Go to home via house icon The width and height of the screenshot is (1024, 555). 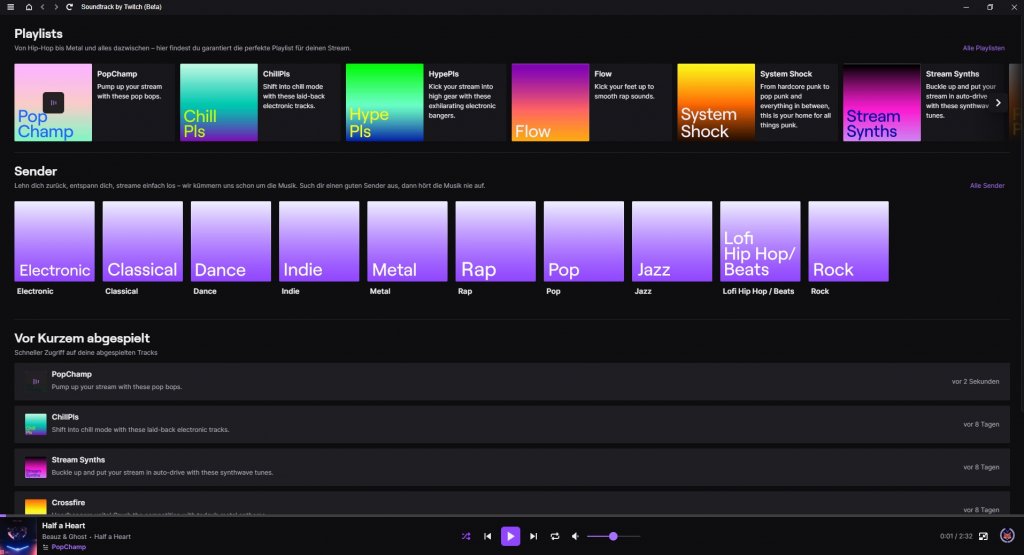[29, 7]
